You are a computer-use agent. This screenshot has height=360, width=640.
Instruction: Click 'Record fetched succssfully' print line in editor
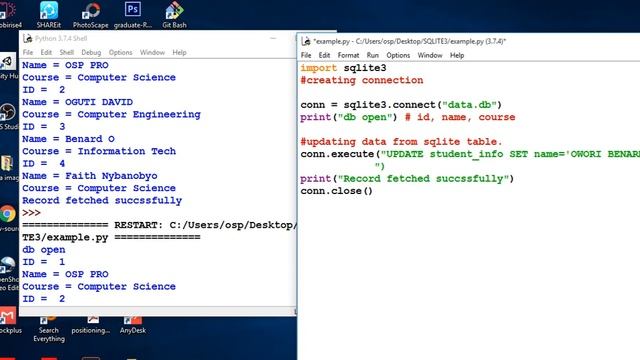pyautogui.click(x=407, y=179)
